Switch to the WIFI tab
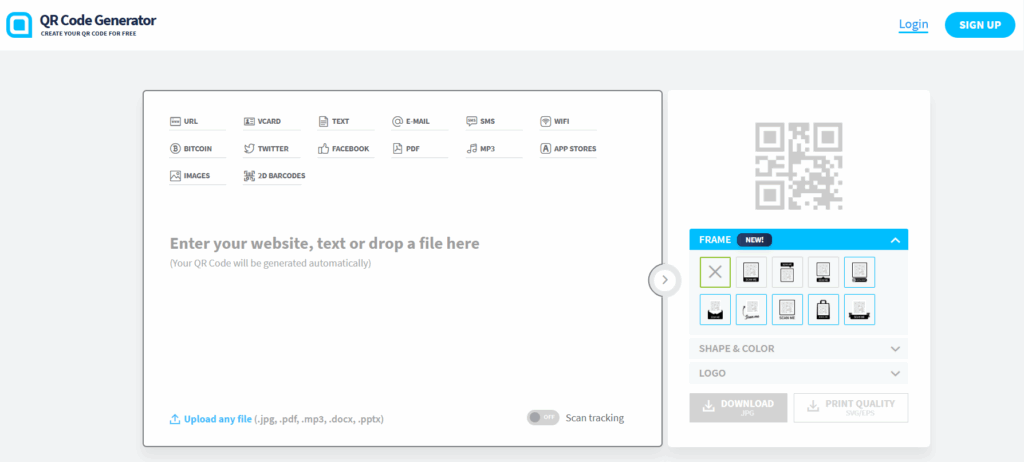 tap(568, 122)
